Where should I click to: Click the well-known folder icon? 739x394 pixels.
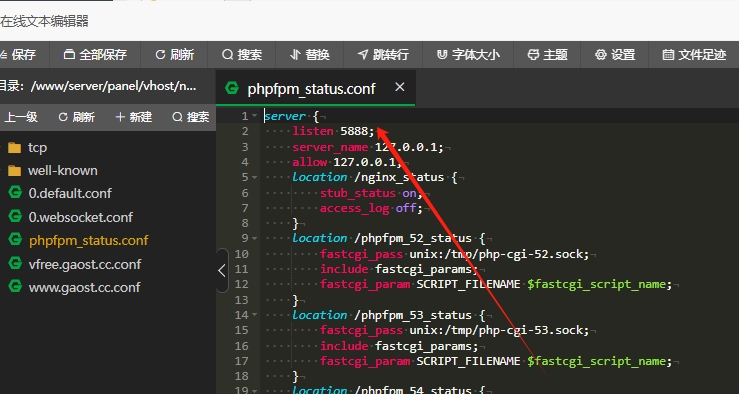pyautogui.click(x=15, y=171)
